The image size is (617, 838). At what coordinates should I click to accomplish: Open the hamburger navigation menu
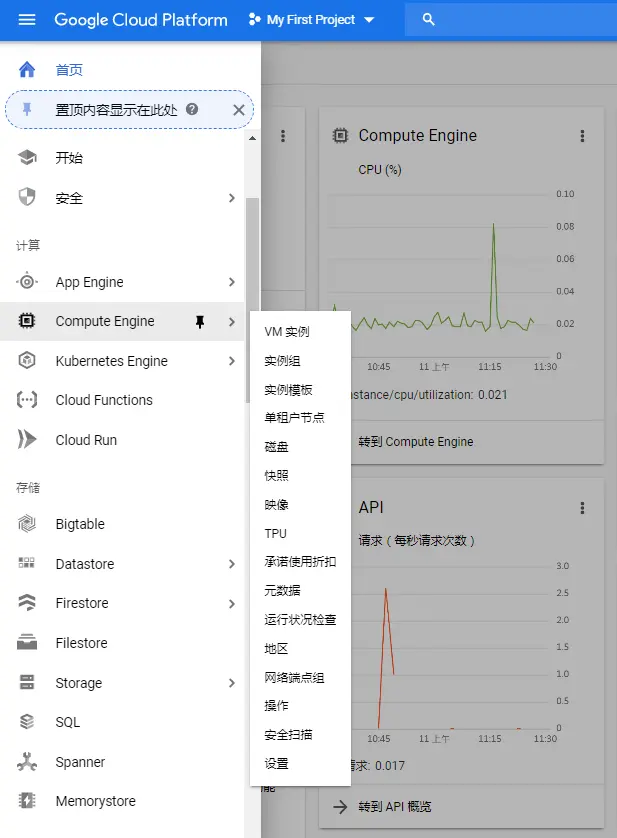tap(27, 20)
